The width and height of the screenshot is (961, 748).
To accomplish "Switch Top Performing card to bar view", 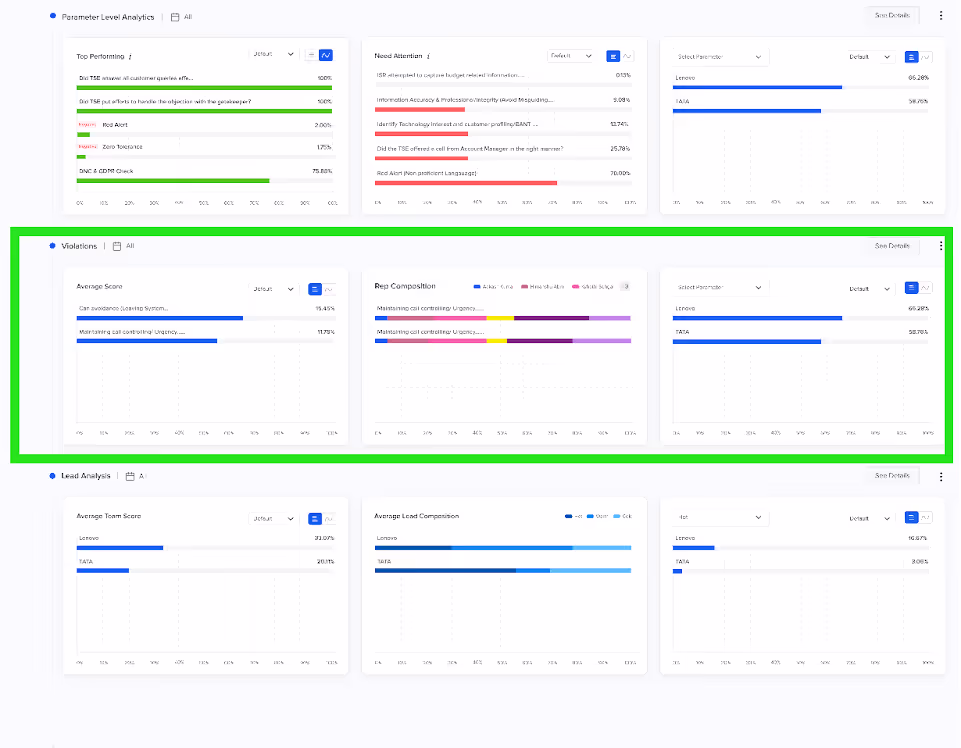I will point(311,55).
